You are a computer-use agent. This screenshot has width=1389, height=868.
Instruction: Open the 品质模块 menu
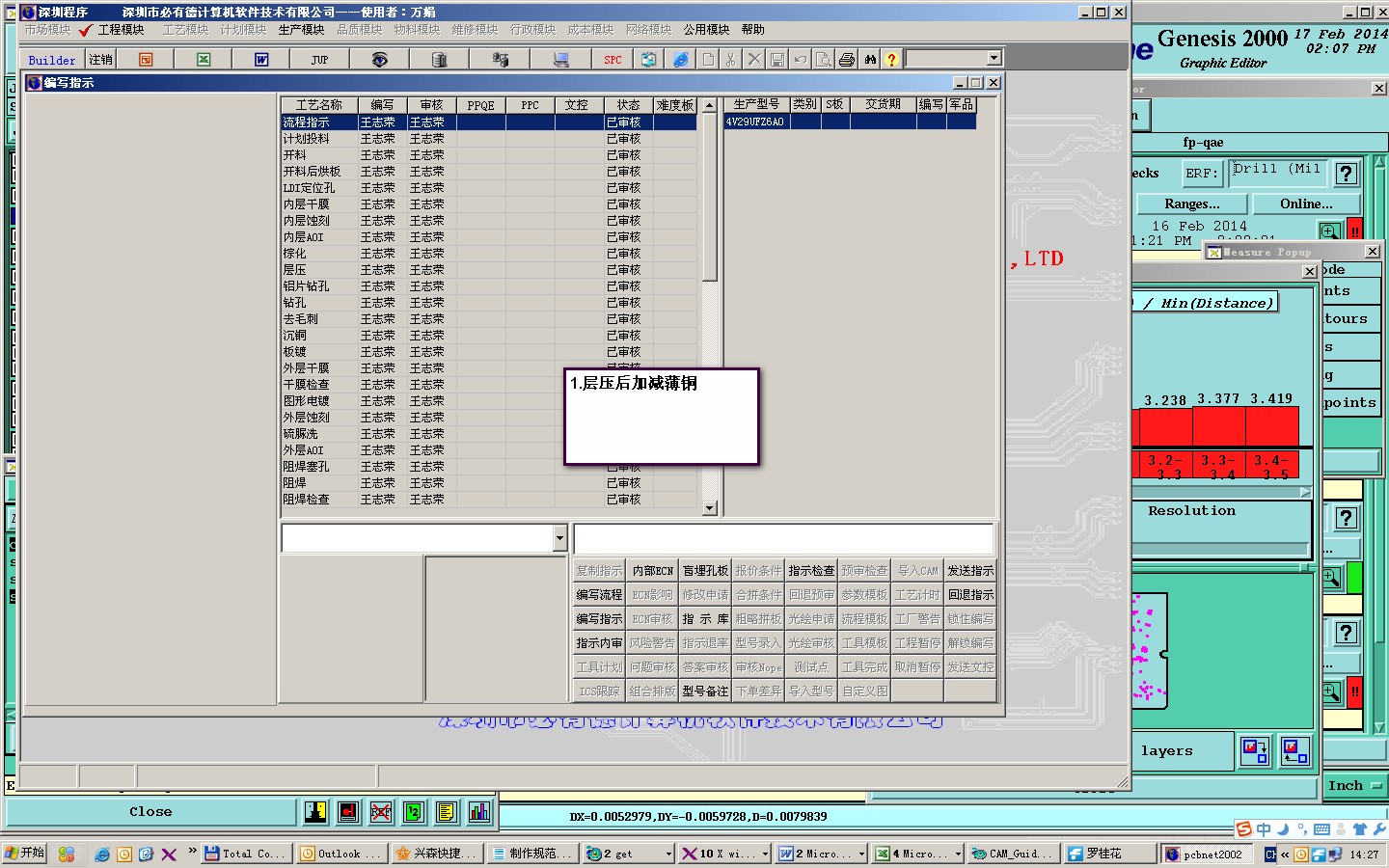(359, 30)
